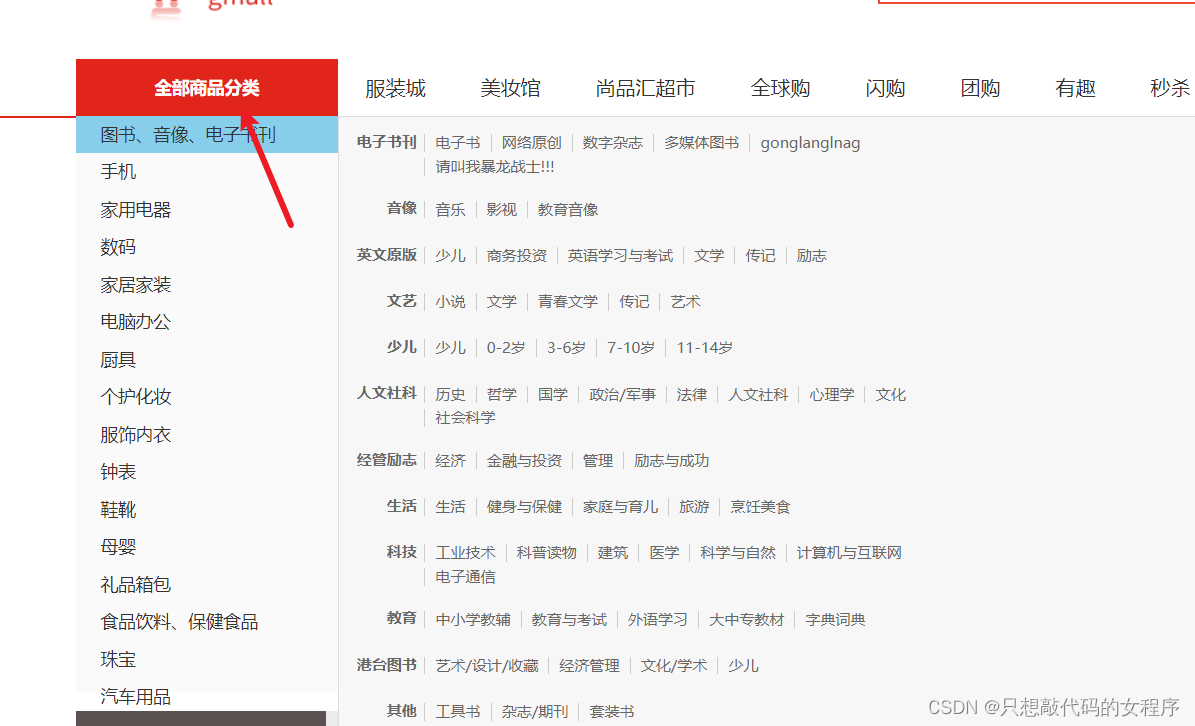Open the 电子通信 link
Viewport: 1195px width, 726px height.
466,577
